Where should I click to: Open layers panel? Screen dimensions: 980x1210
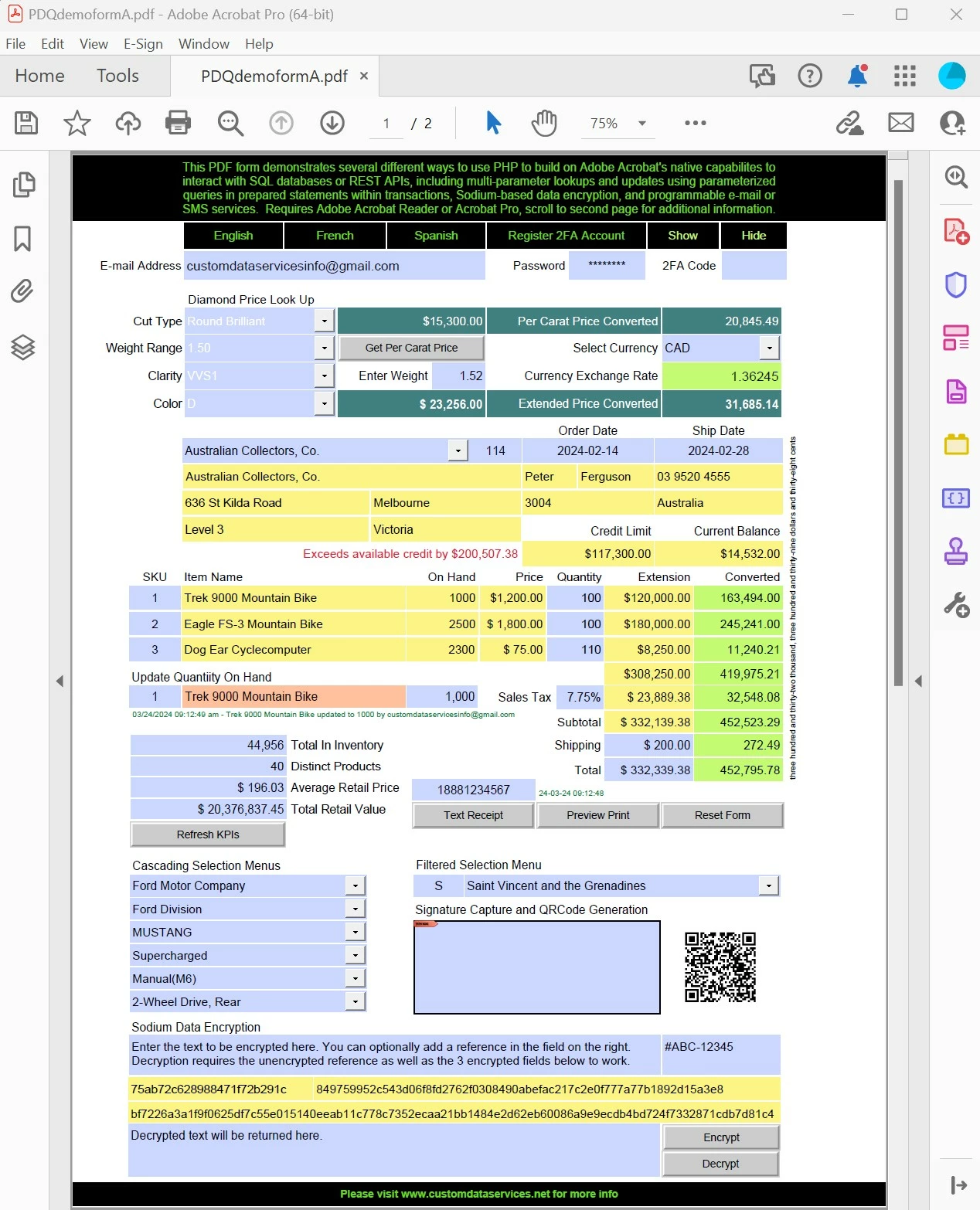[22, 348]
